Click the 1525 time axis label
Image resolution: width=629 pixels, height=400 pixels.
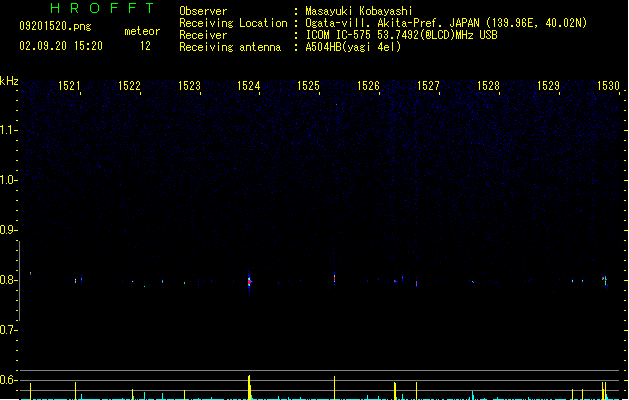pos(308,86)
